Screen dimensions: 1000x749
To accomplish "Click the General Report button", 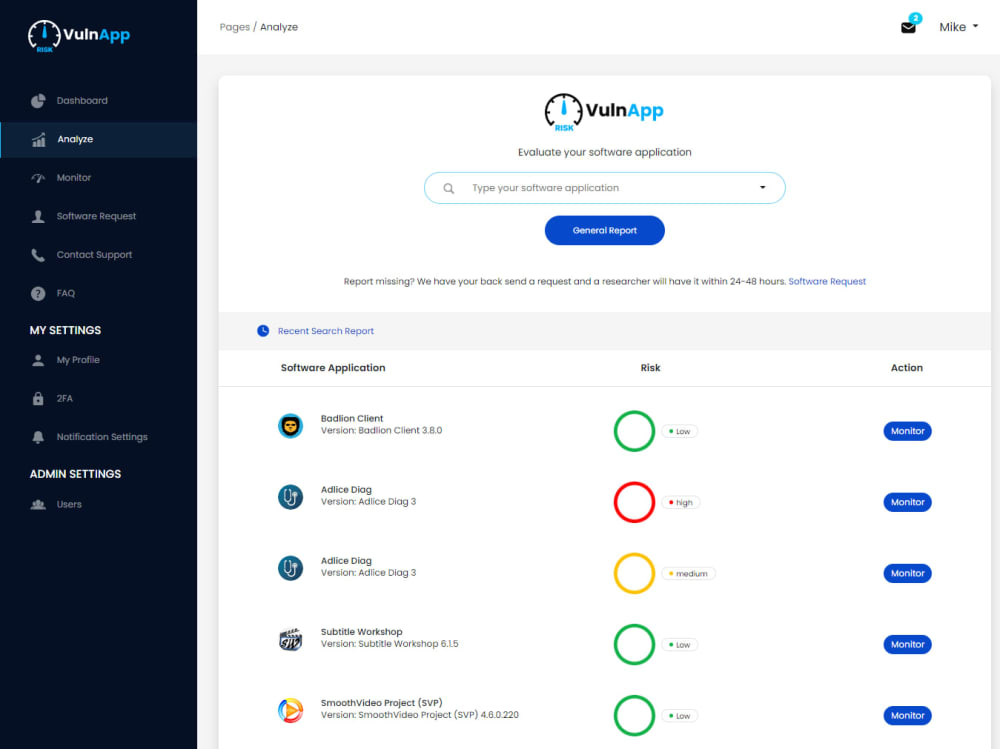I will (x=604, y=230).
